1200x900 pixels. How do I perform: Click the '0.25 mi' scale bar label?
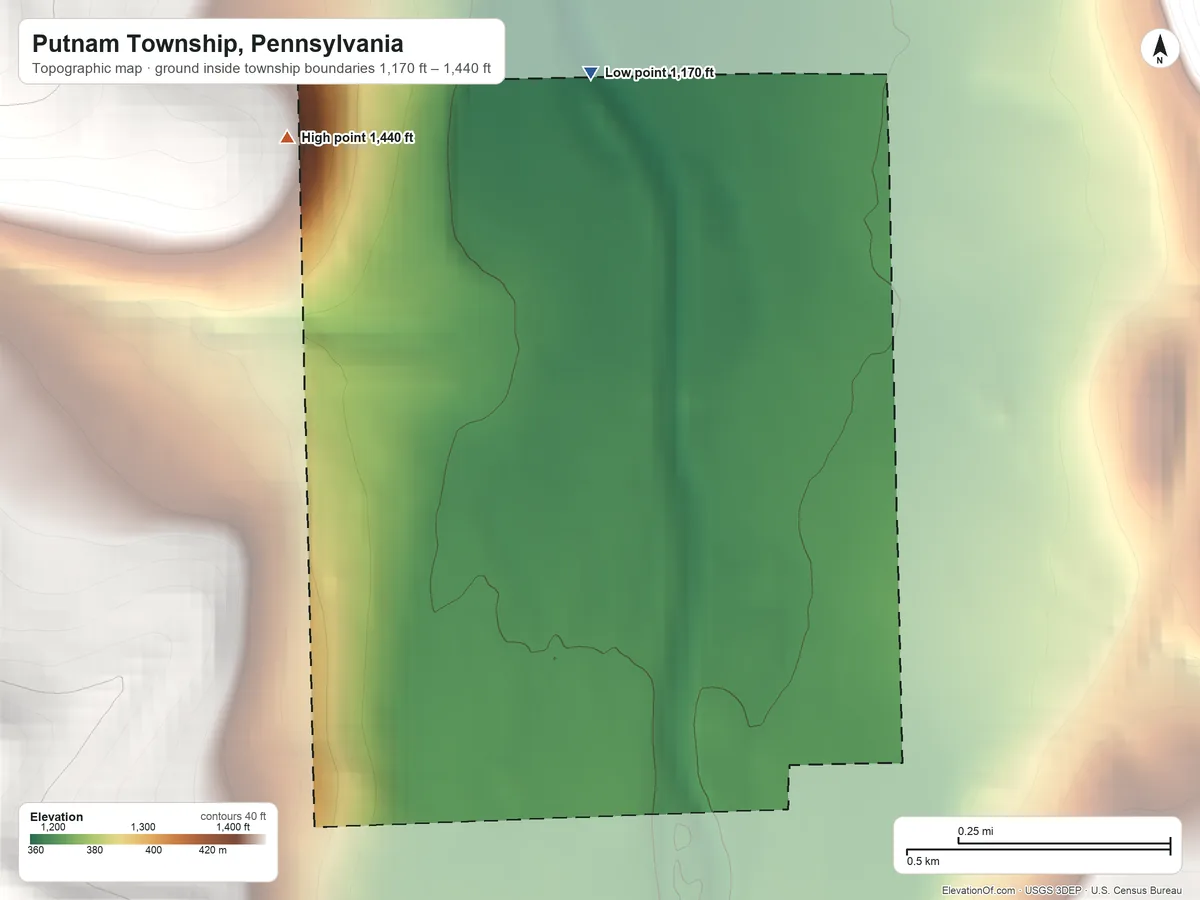pyautogui.click(x=975, y=832)
